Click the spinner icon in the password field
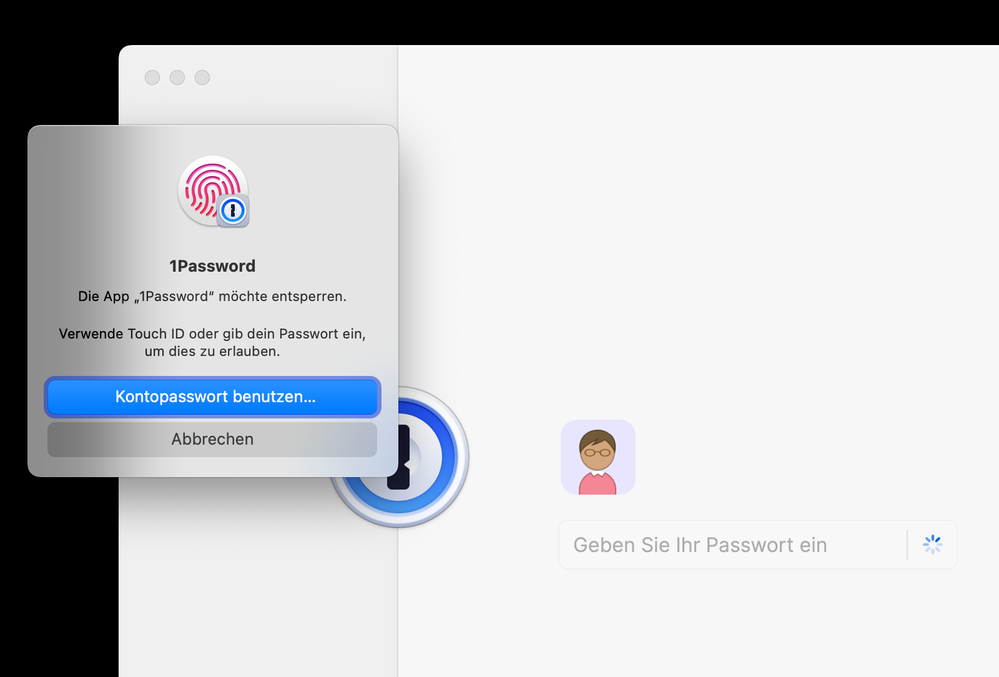This screenshot has width=999, height=677. [932, 545]
